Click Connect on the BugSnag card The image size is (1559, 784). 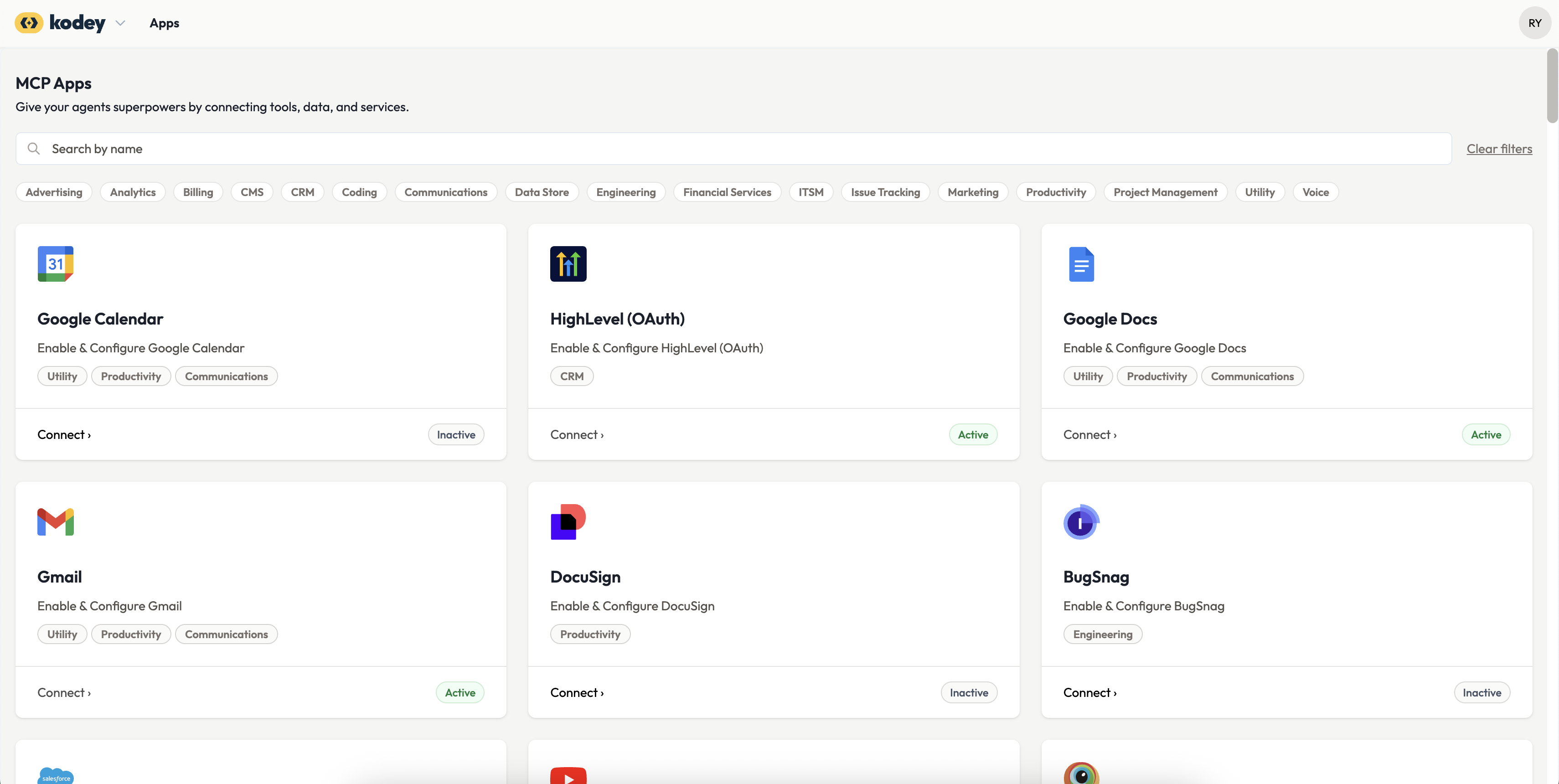point(1089,693)
